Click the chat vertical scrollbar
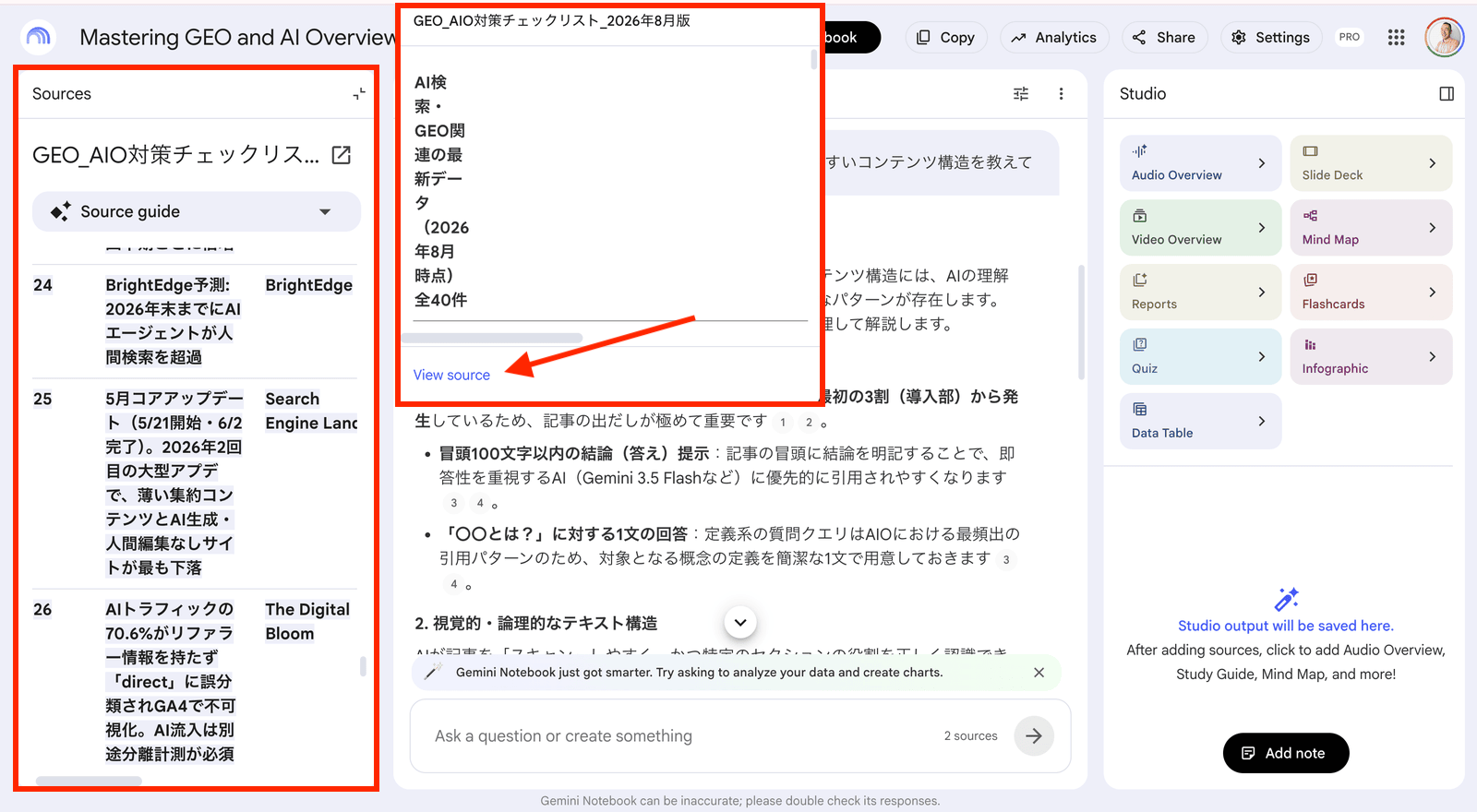This screenshot has height=812, width=1477. coord(1082,323)
